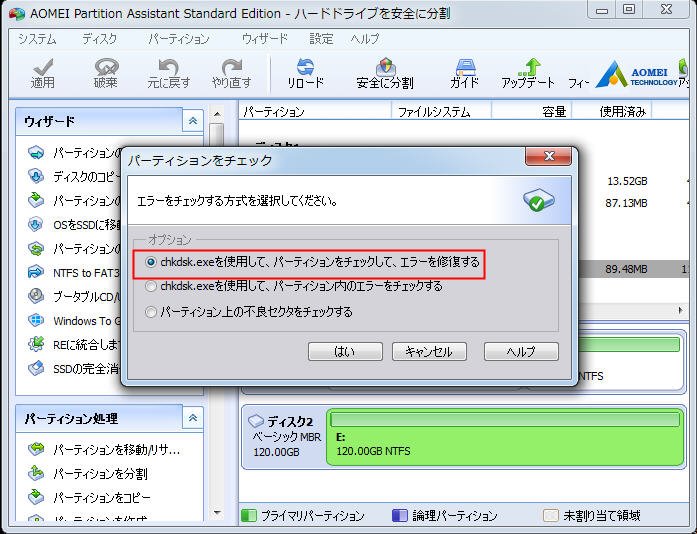Click the ブータブルCD wizard disc icon
This screenshot has height=534, width=697.
pyautogui.click(x=36, y=296)
